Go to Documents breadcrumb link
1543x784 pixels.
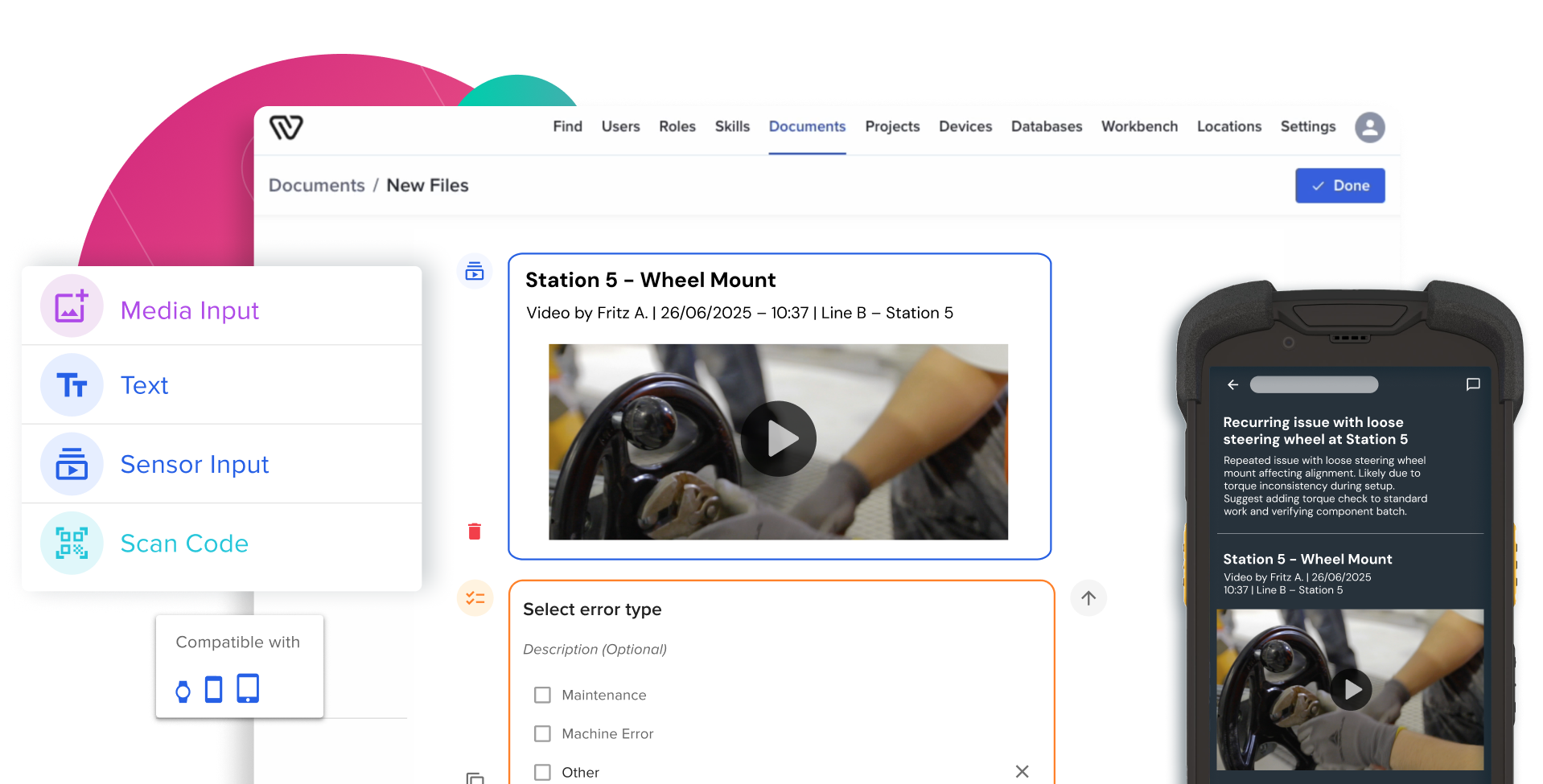(316, 186)
